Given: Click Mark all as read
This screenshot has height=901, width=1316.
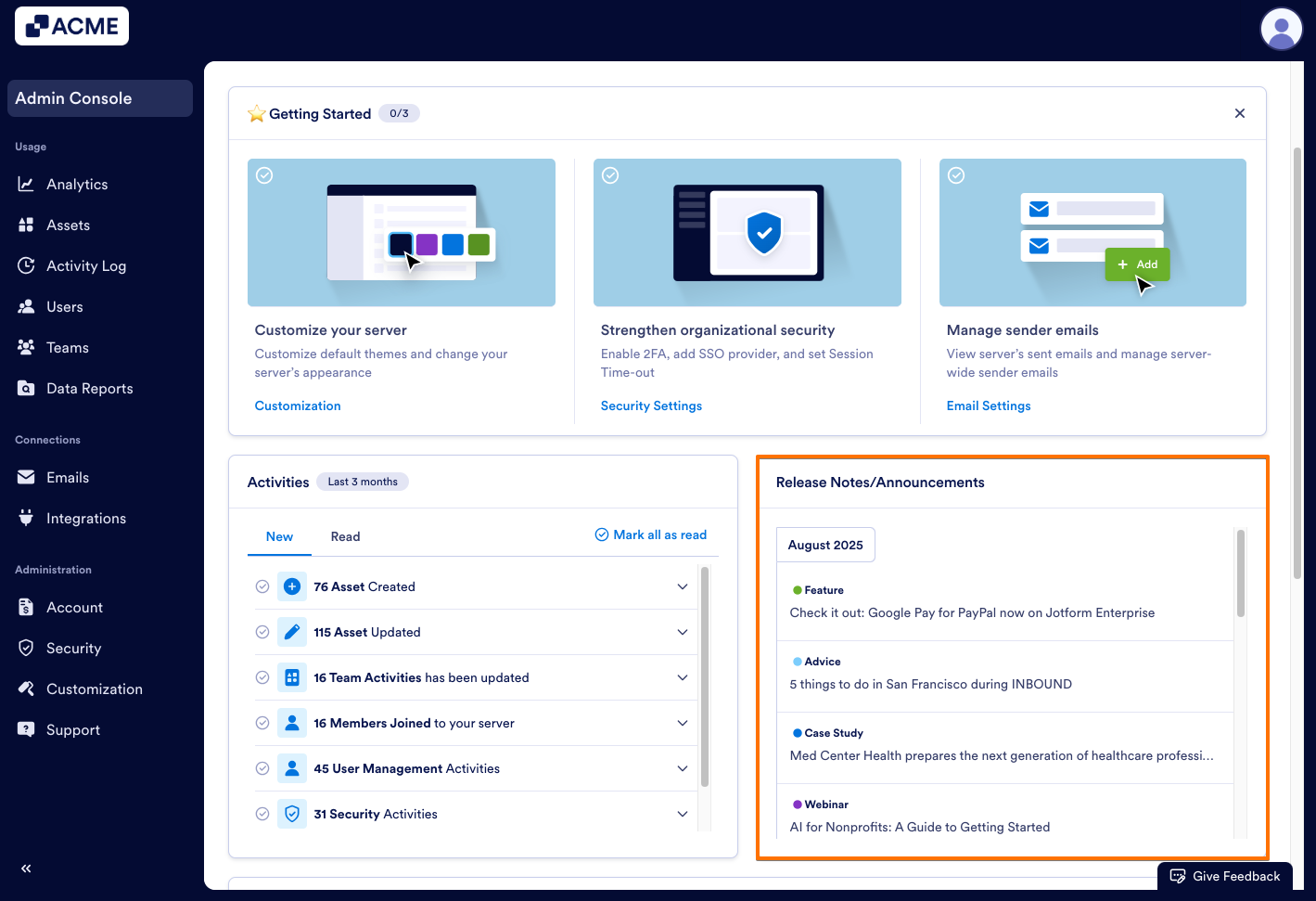Looking at the screenshot, I should (651, 534).
